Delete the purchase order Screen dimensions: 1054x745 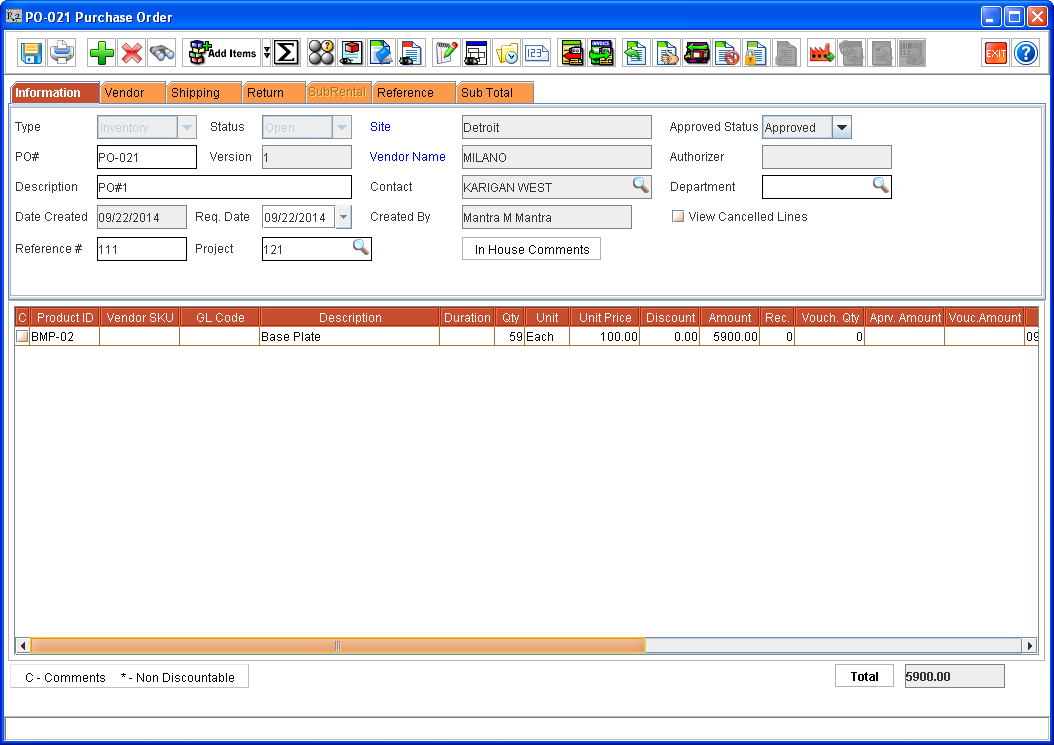pos(132,52)
